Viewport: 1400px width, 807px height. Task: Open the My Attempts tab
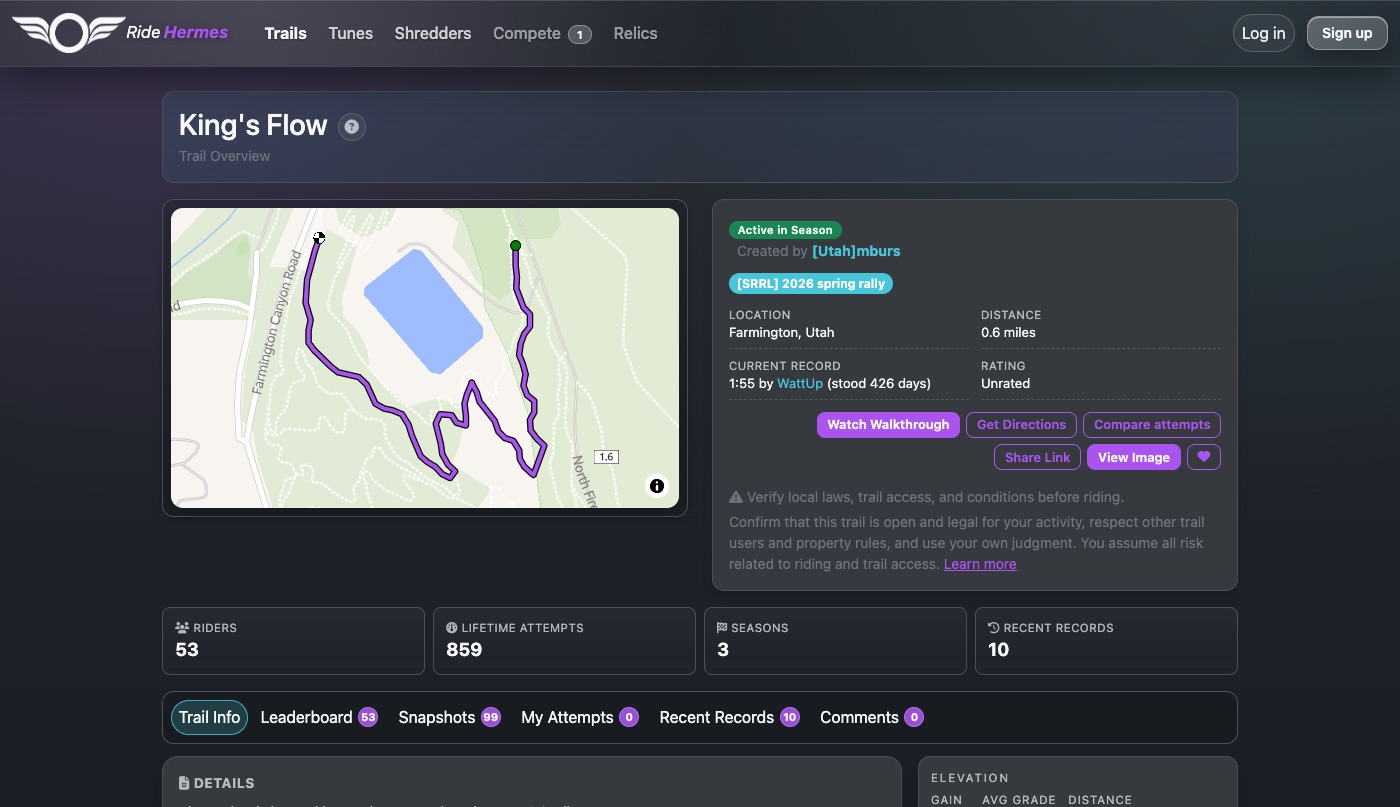click(x=580, y=717)
